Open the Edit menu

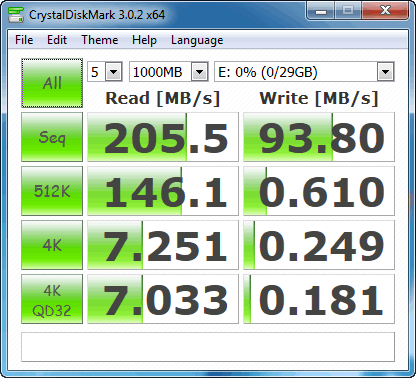[57, 40]
